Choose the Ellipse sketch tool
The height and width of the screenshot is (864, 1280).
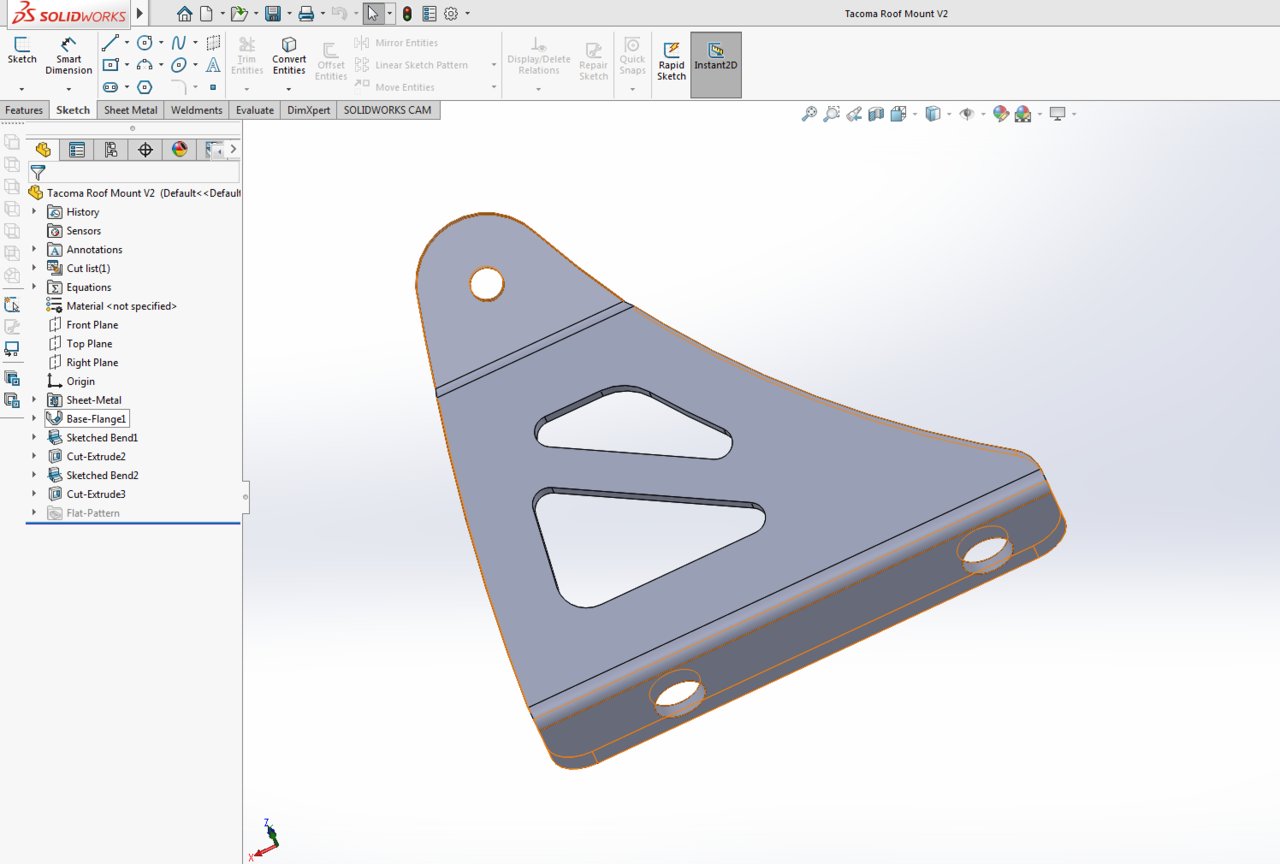pyautogui.click(x=178, y=65)
